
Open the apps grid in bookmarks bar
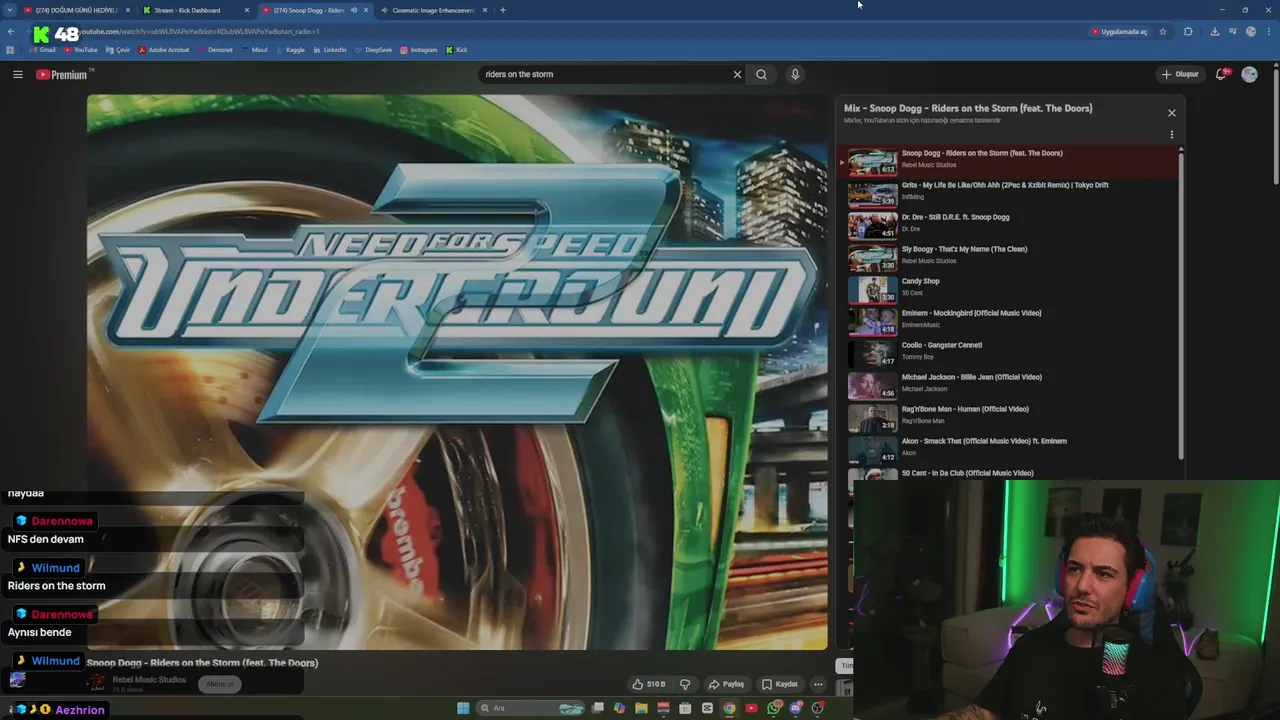pos(11,50)
